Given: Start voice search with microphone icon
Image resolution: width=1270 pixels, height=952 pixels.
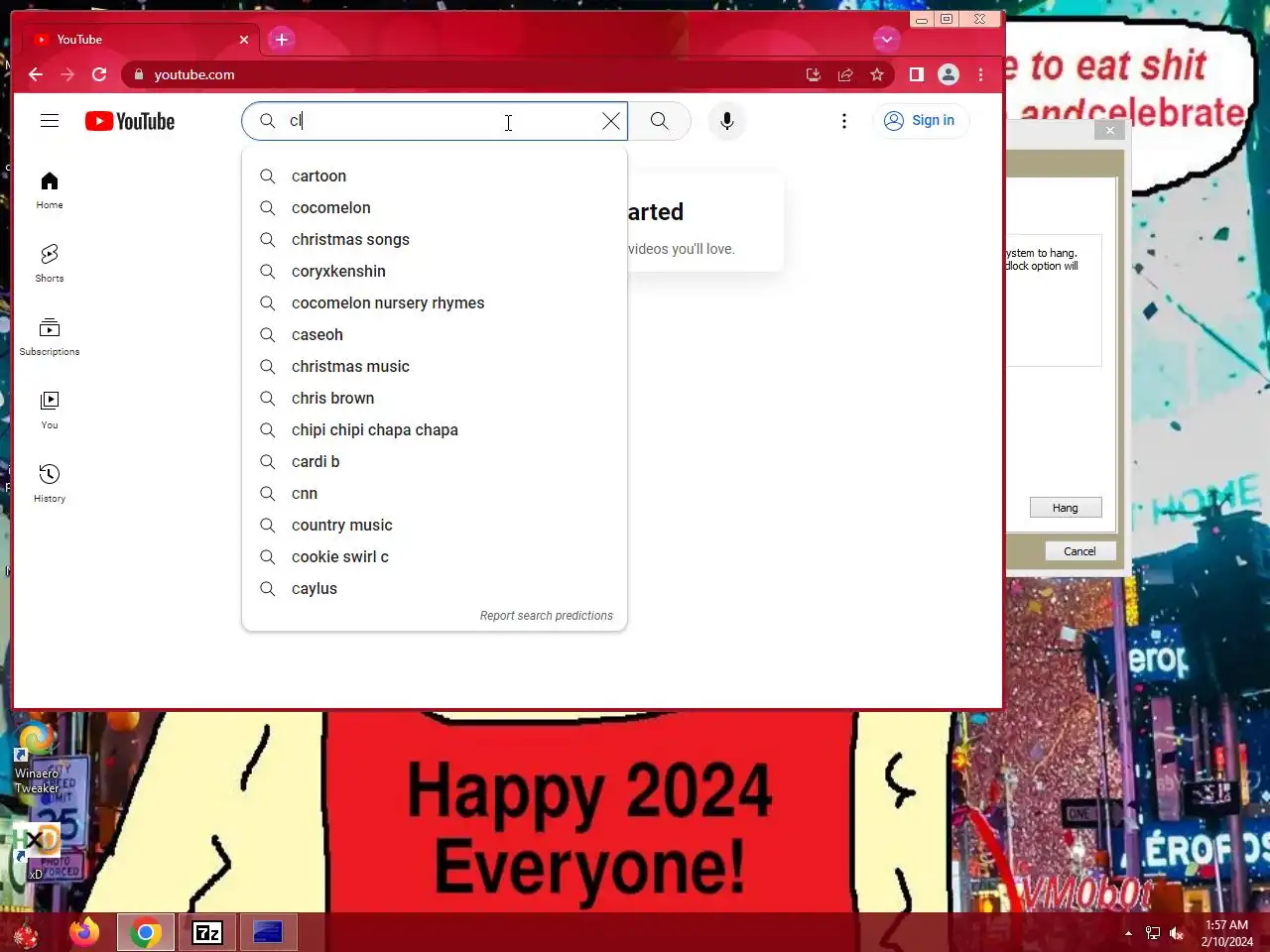Looking at the screenshot, I should point(727,121).
